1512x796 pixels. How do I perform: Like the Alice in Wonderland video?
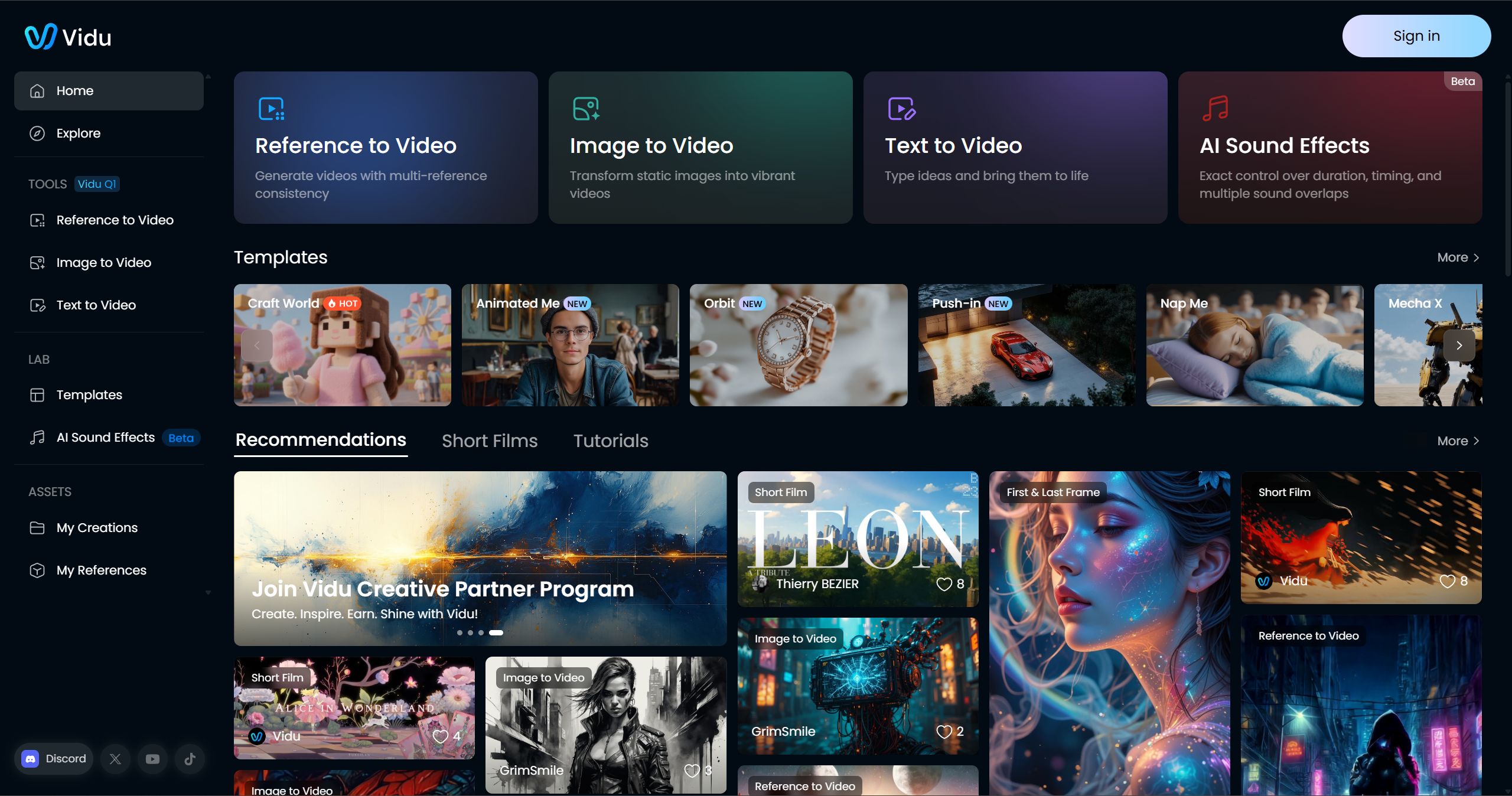tap(440, 736)
